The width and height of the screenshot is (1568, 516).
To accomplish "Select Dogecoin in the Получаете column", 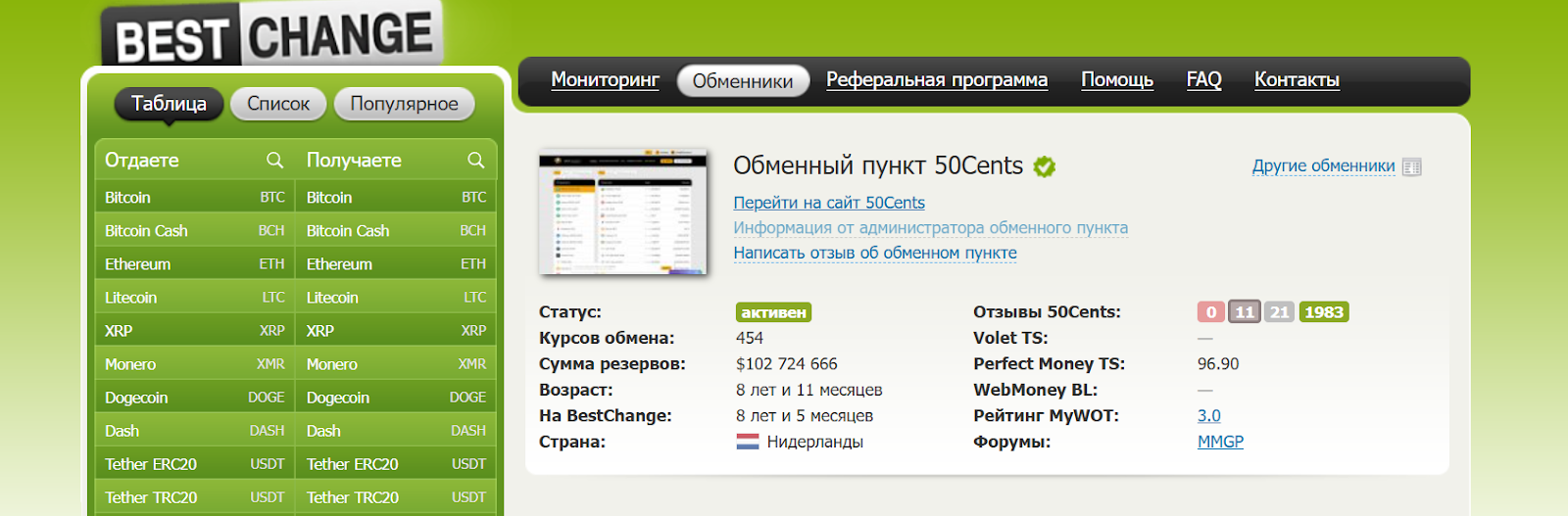I will pyautogui.click(x=396, y=398).
